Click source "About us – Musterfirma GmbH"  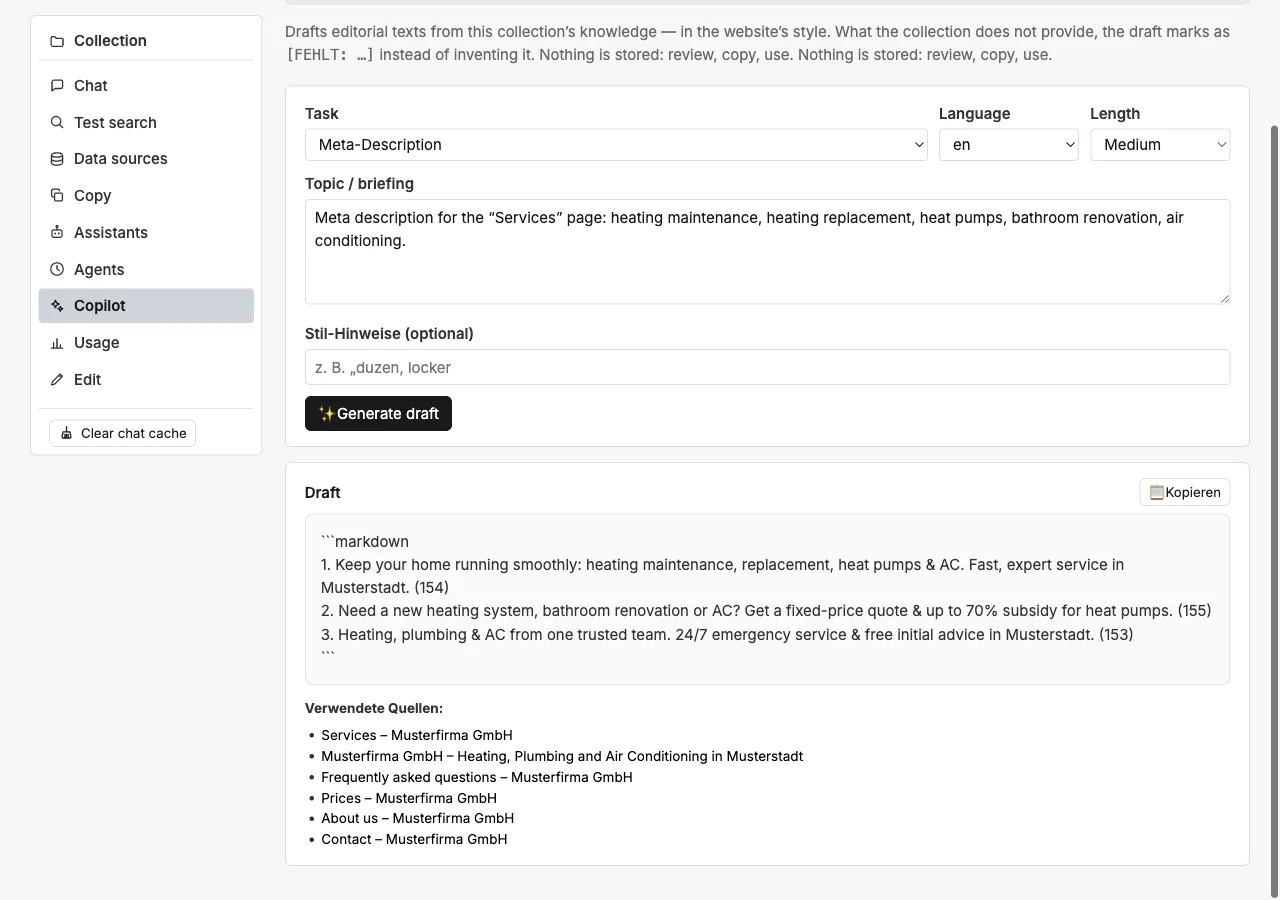tap(417, 818)
